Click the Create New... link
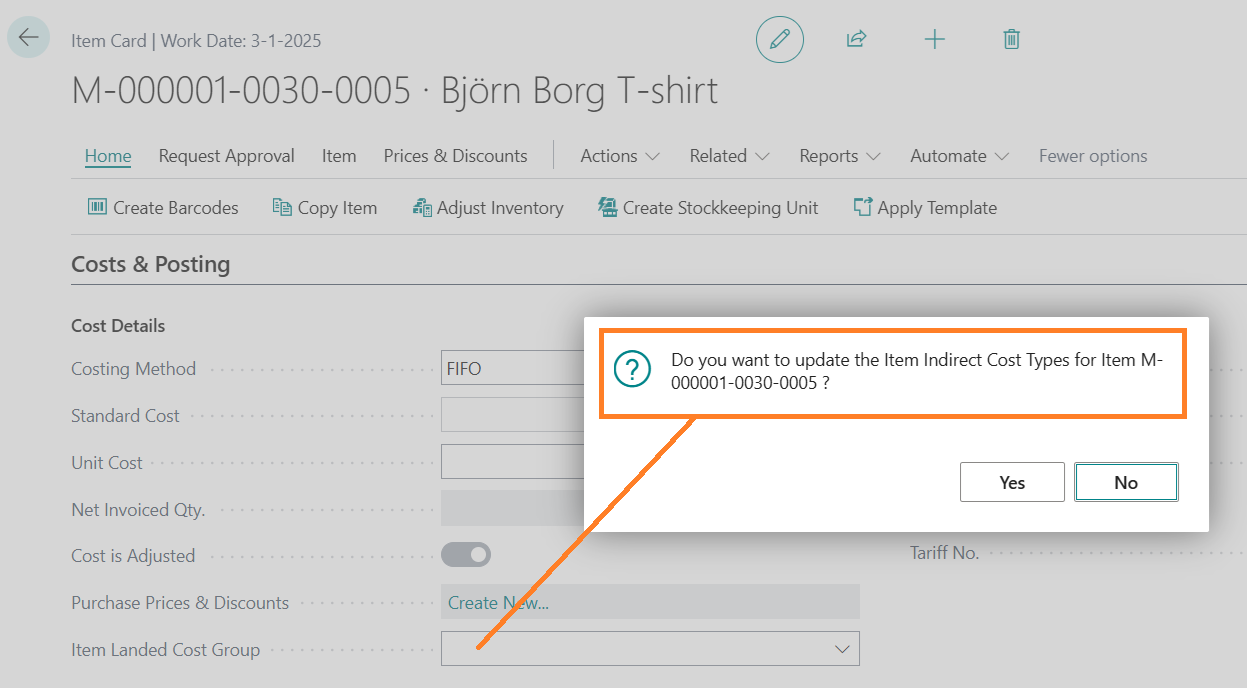Screen dimensions: 1247x688 click(498, 602)
